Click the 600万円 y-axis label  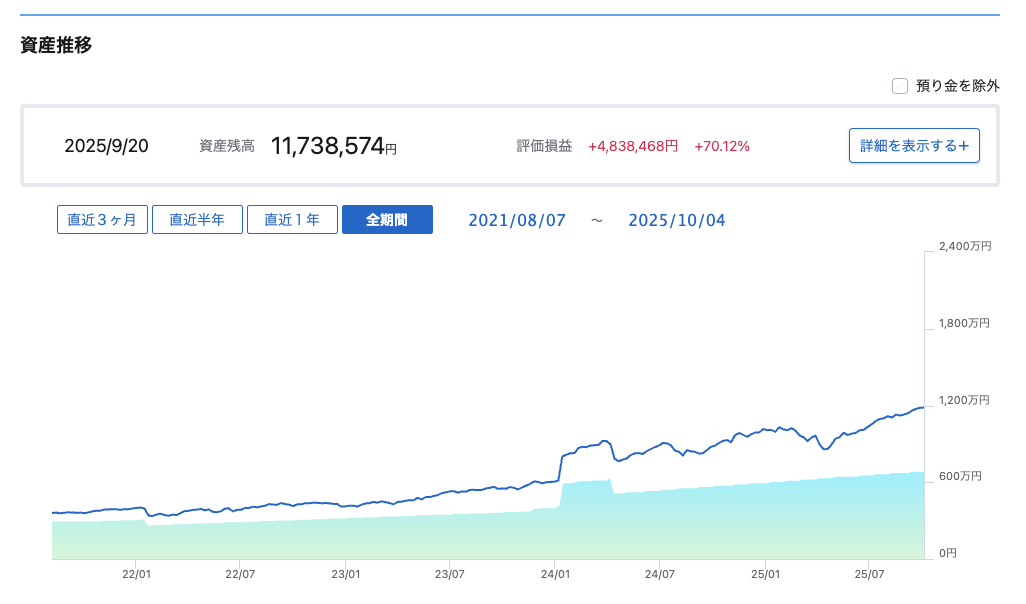[x=961, y=476]
